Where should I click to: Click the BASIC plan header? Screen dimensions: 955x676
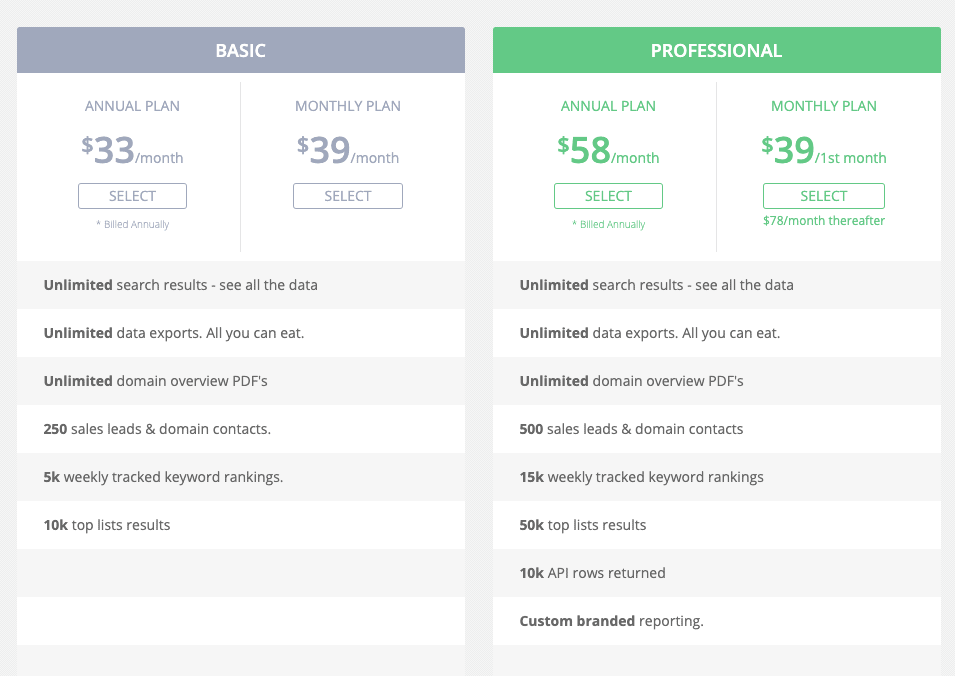point(241,50)
